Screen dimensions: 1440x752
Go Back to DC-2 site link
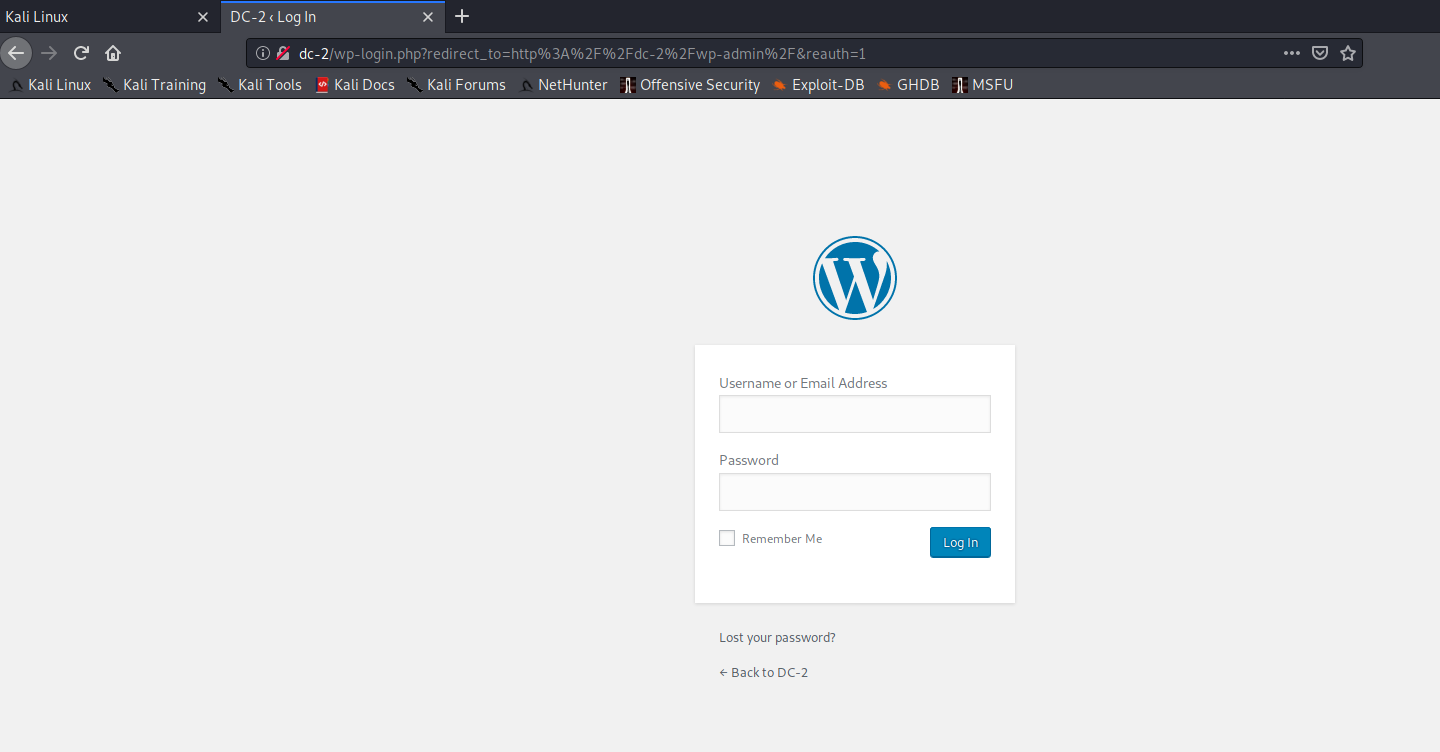[x=763, y=673]
